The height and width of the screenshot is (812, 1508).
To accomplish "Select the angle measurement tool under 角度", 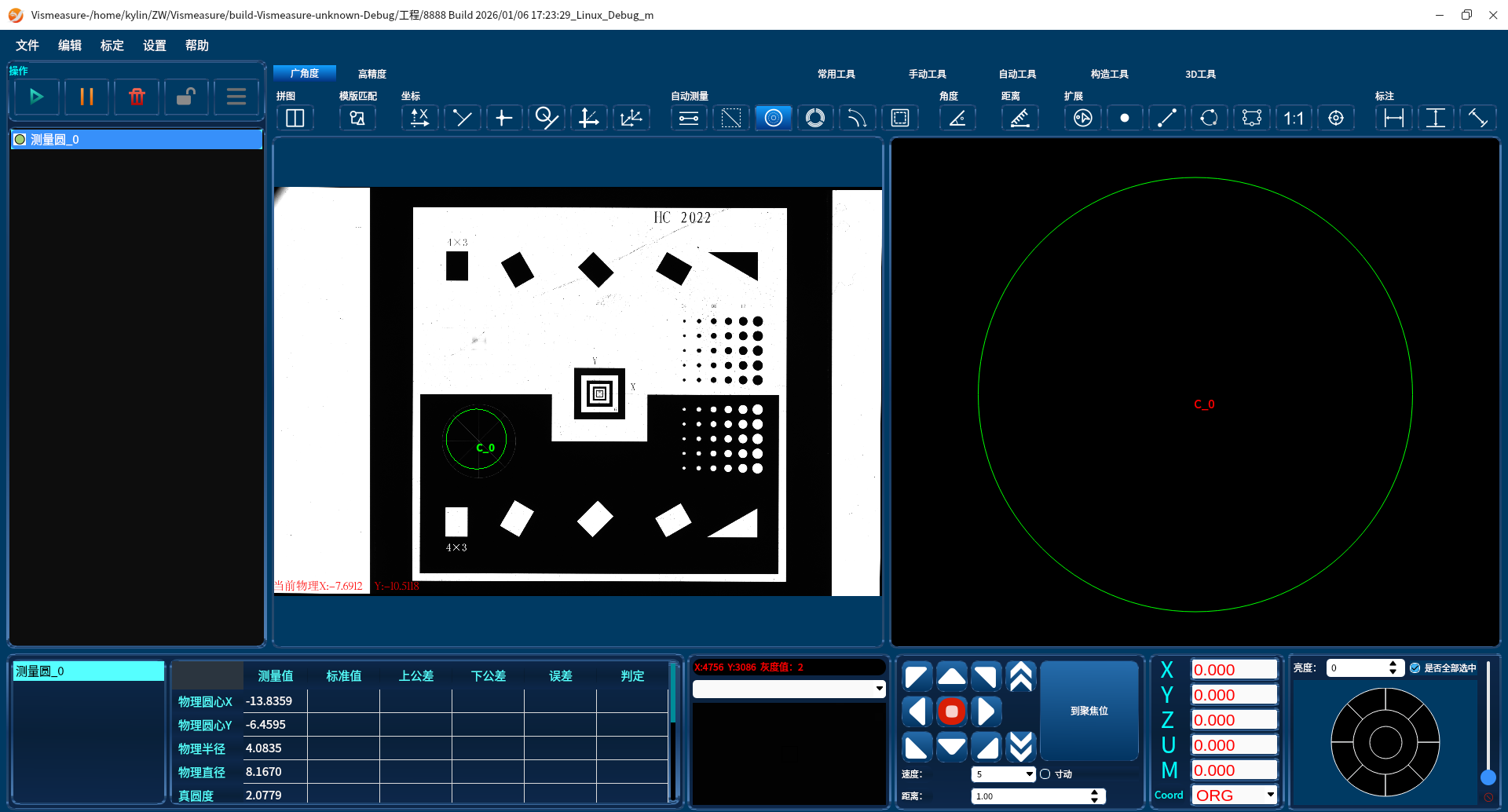I will (957, 119).
